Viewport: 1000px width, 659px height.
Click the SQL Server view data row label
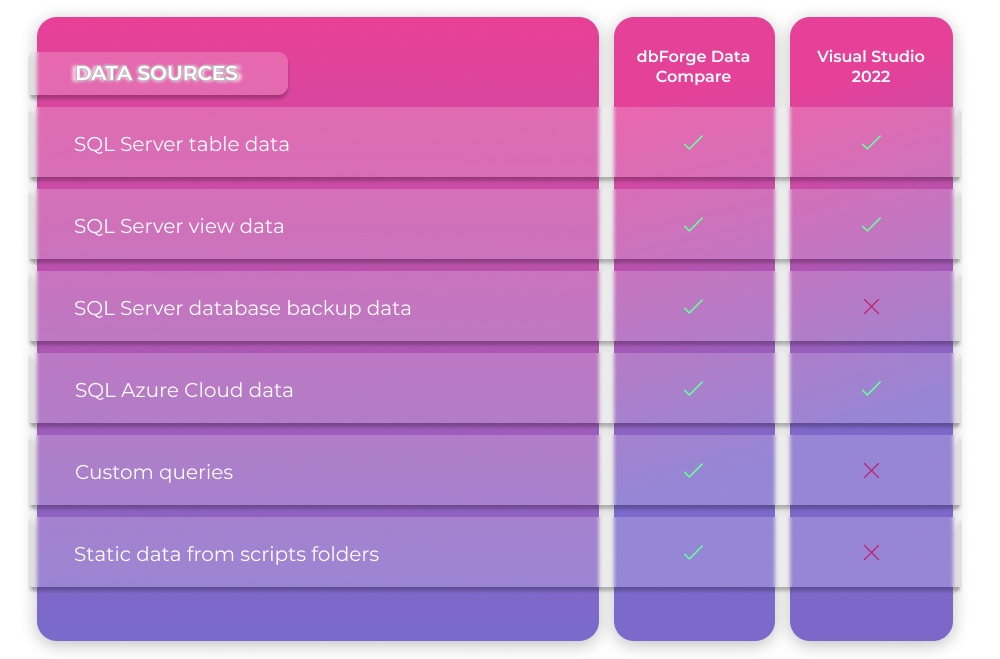tap(179, 226)
